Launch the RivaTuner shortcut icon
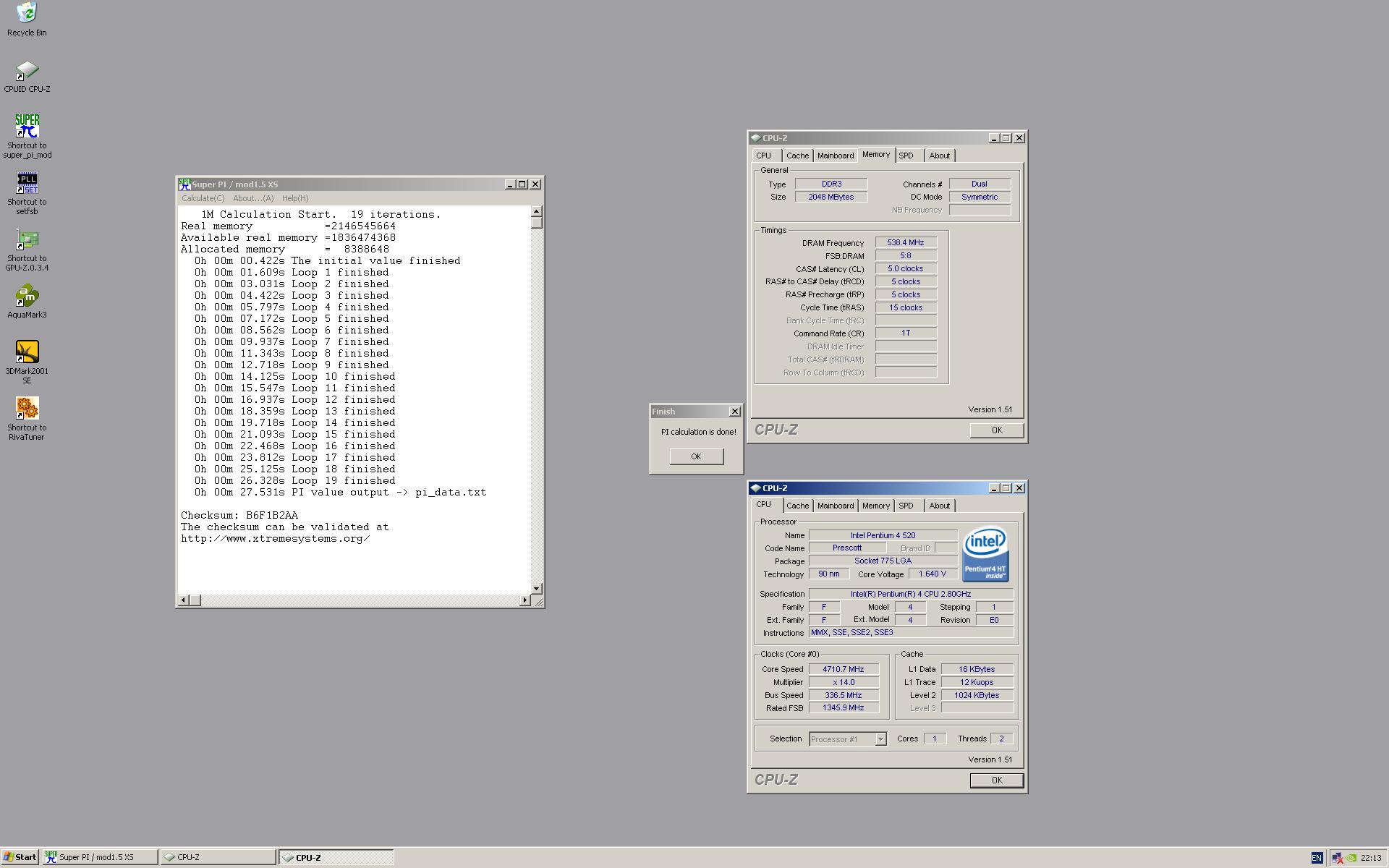Image resolution: width=1389 pixels, height=868 pixels. coord(27,419)
